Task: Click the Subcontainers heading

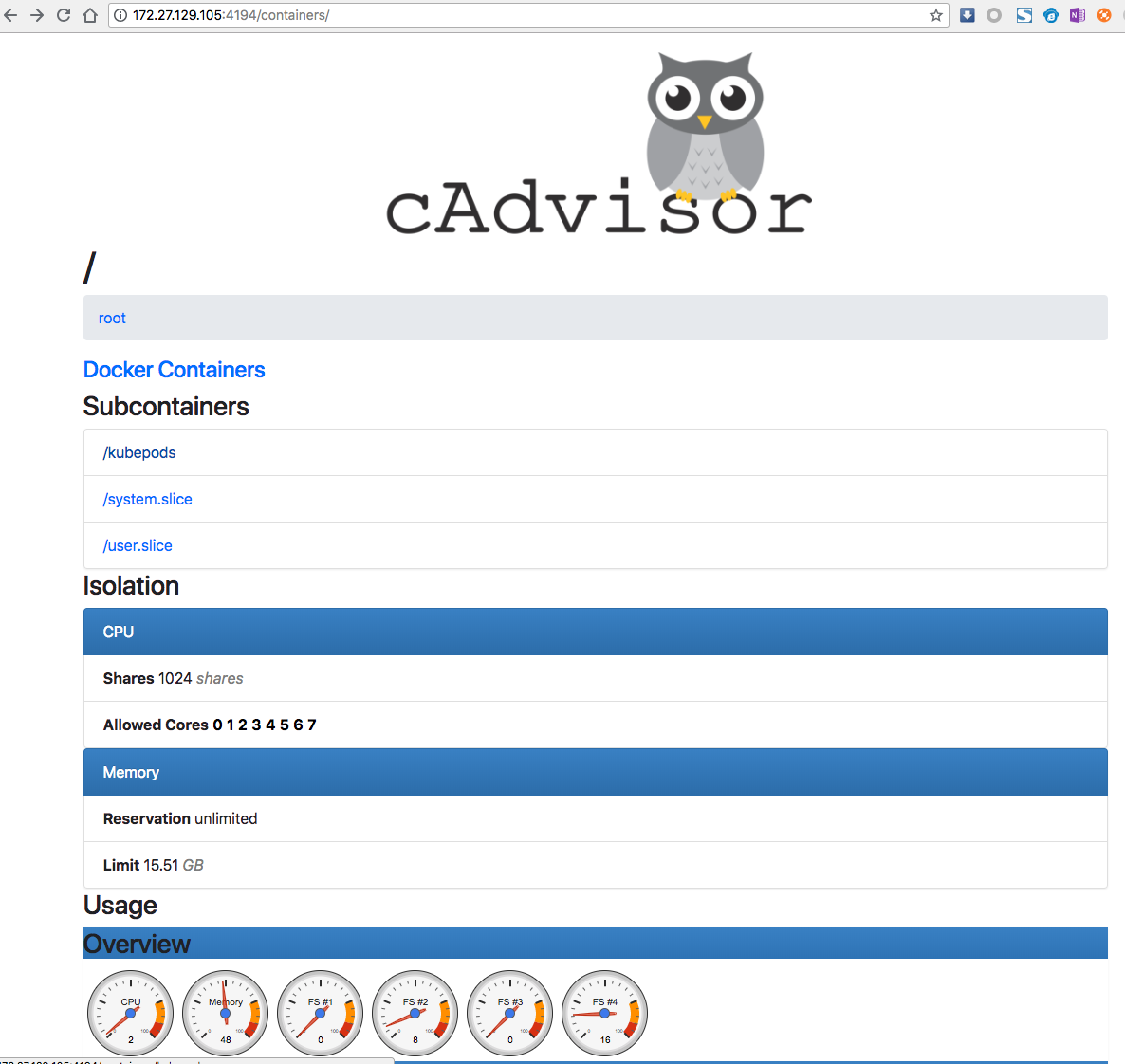Action: click(x=166, y=406)
